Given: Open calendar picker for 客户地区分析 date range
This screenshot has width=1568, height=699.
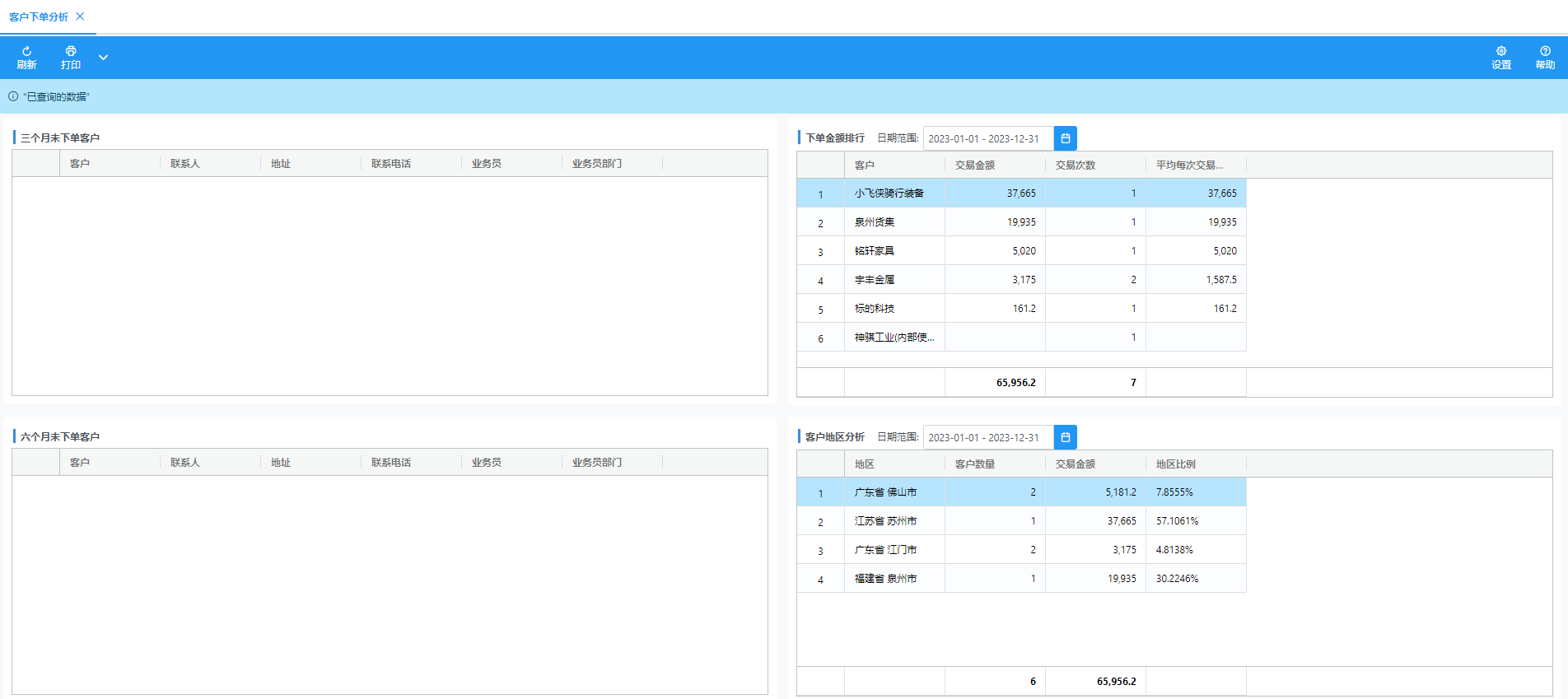Looking at the screenshot, I should 1065,437.
